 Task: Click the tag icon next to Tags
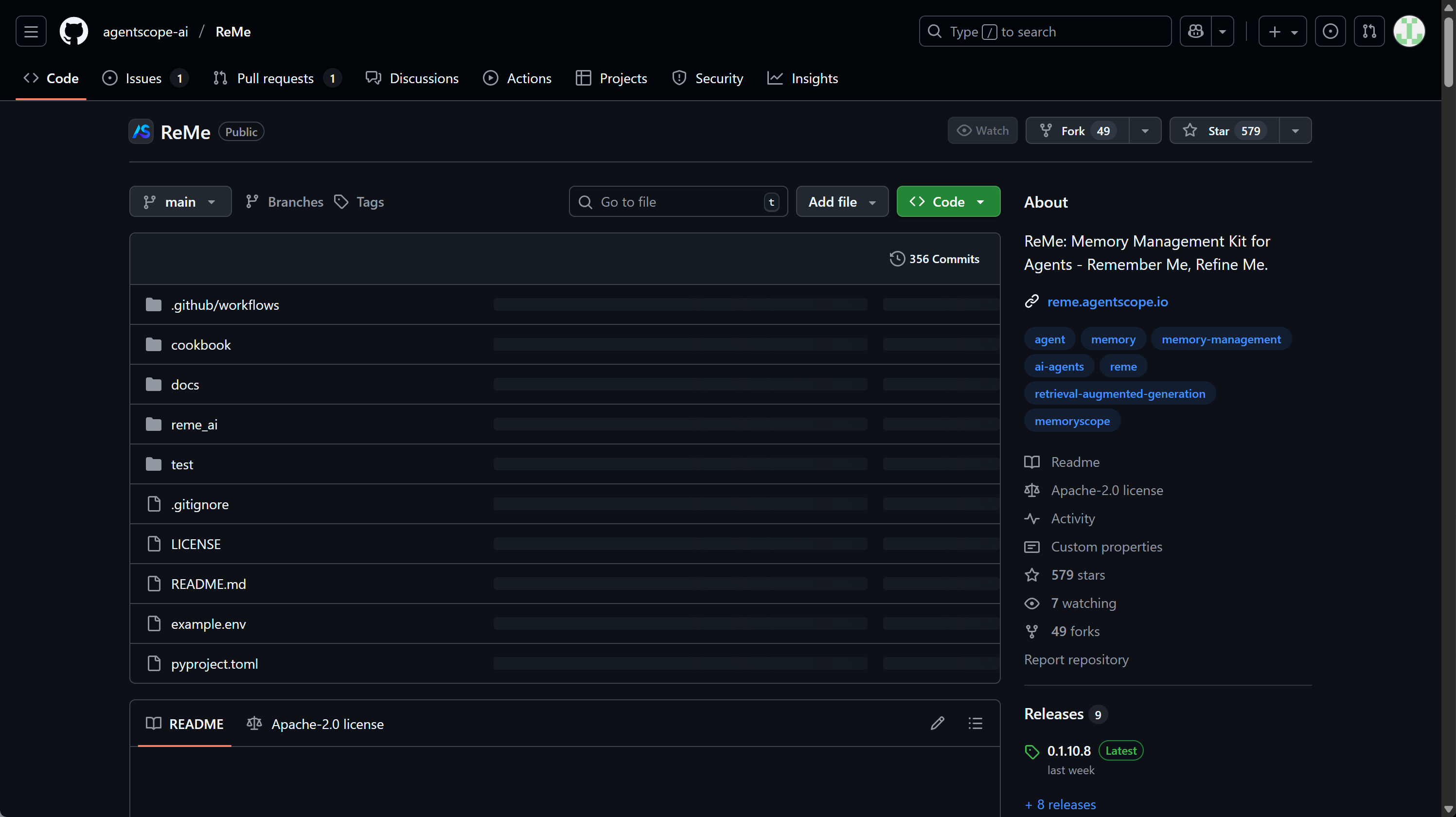tap(341, 202)
